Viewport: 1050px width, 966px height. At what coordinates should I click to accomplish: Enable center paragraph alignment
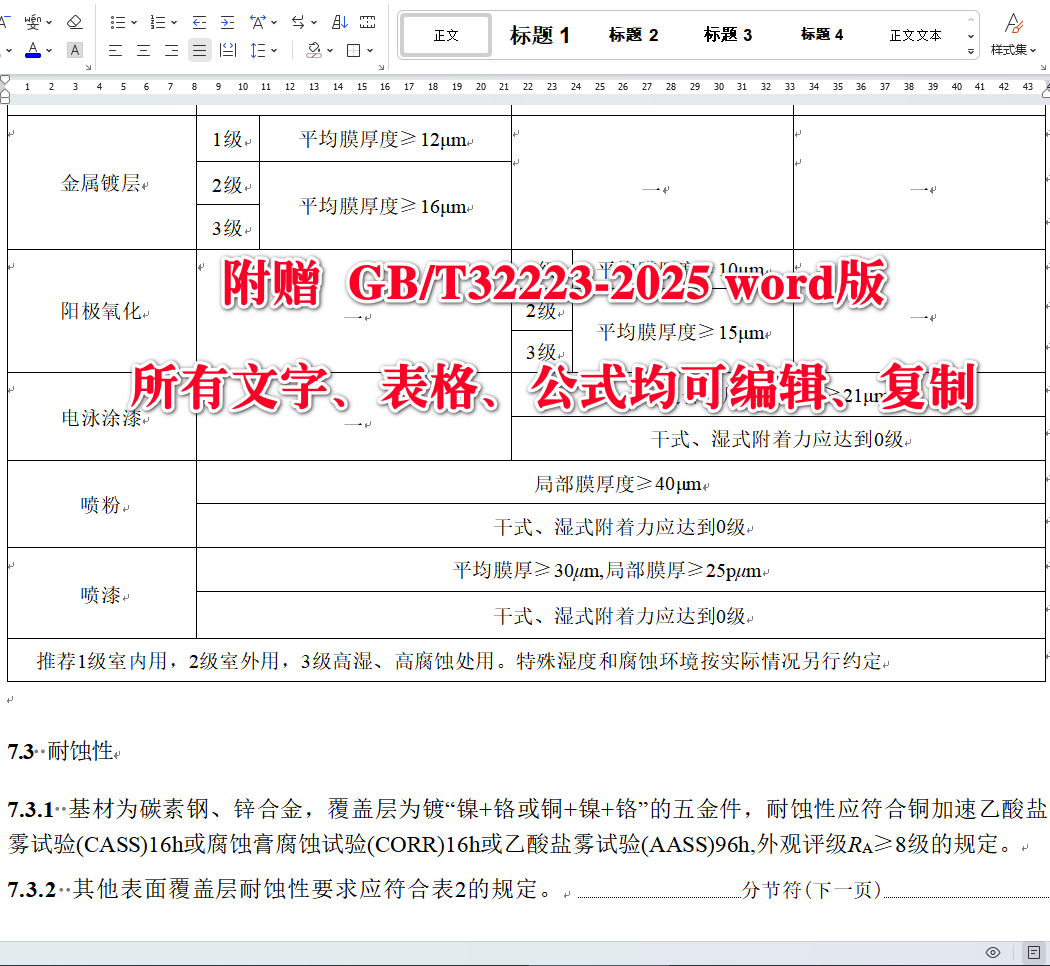tap(143, 49)
